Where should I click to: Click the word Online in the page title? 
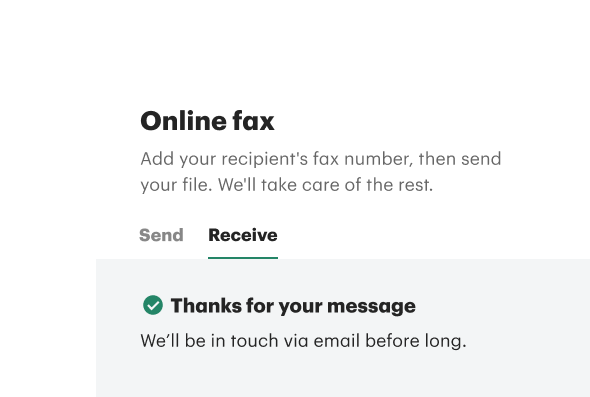pos(183,121)
